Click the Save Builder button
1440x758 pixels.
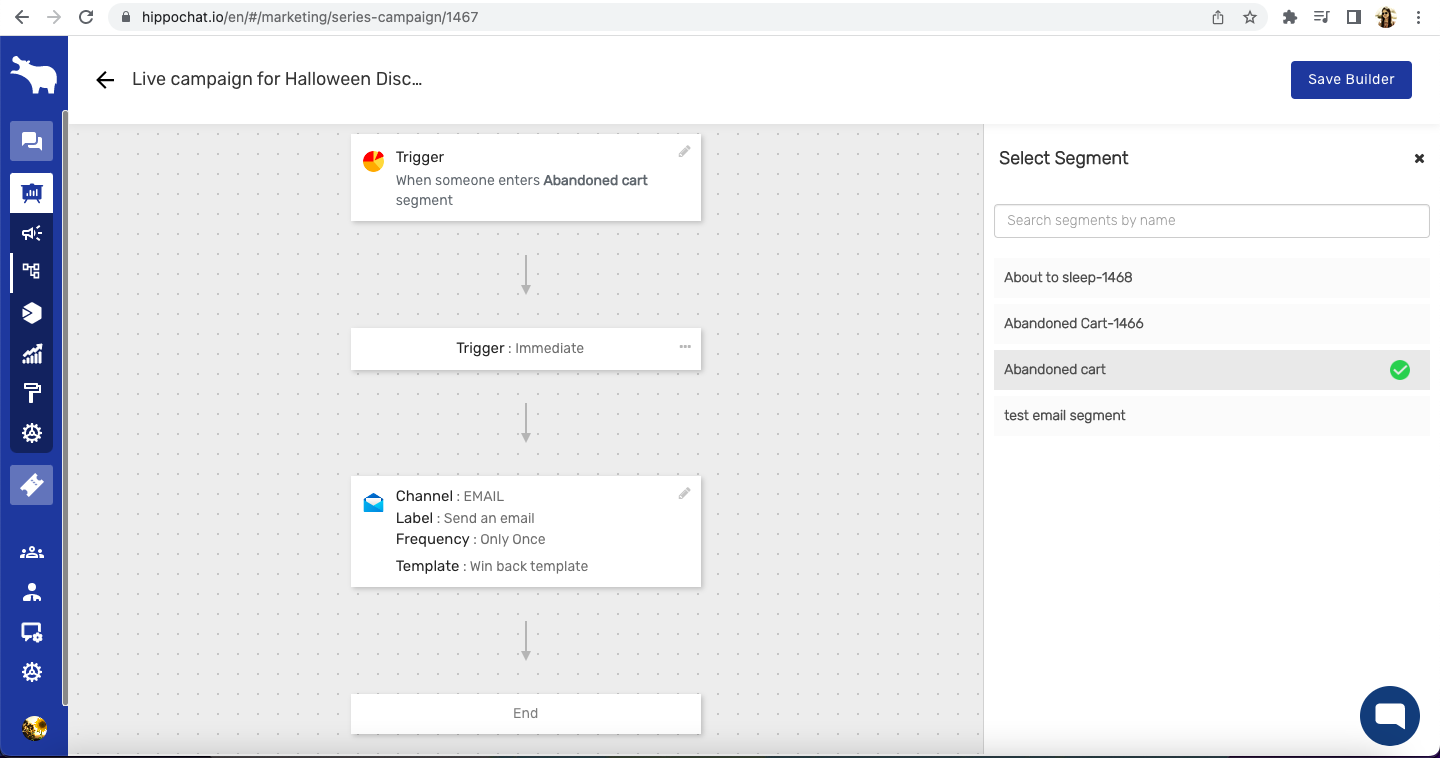click(1350, 80)
